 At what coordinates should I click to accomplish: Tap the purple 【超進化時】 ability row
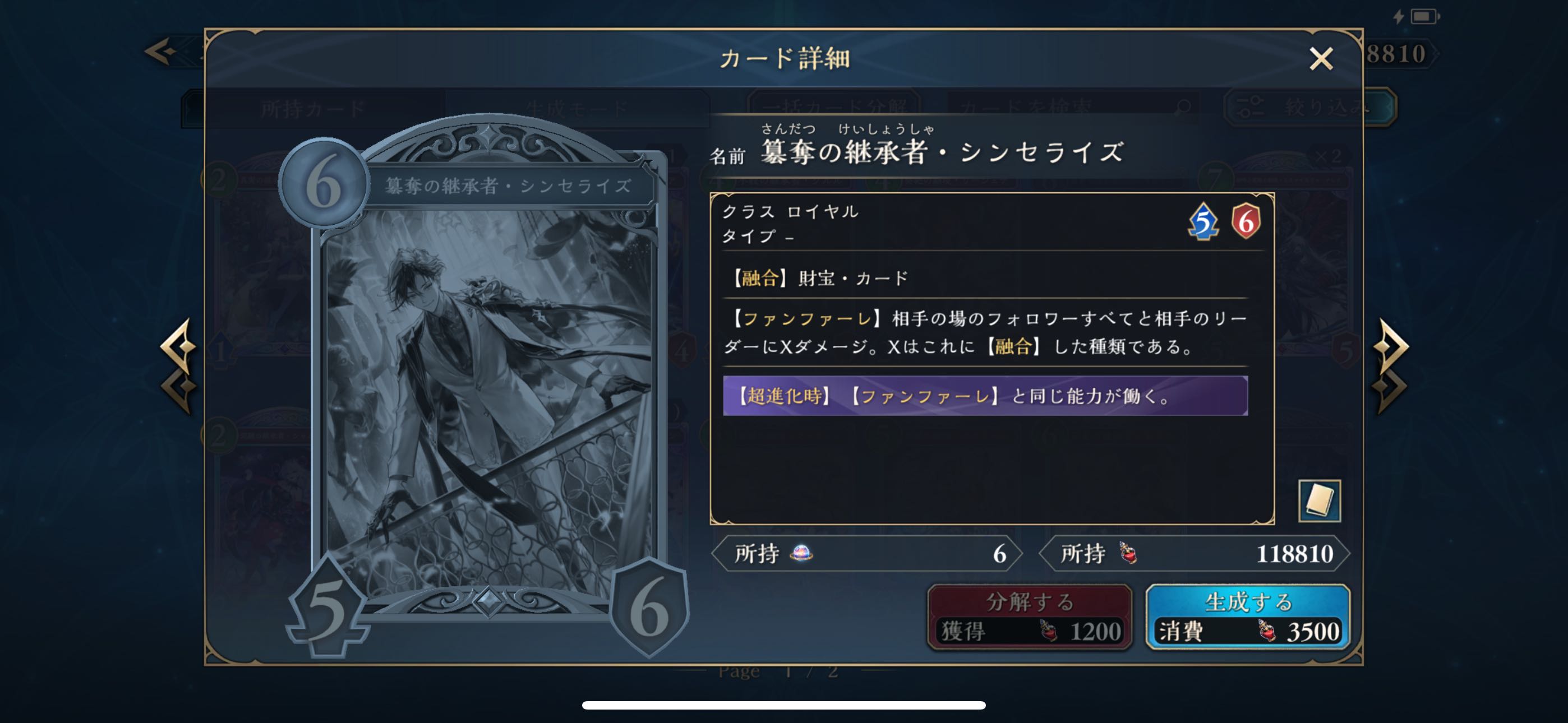pos(985,396)
